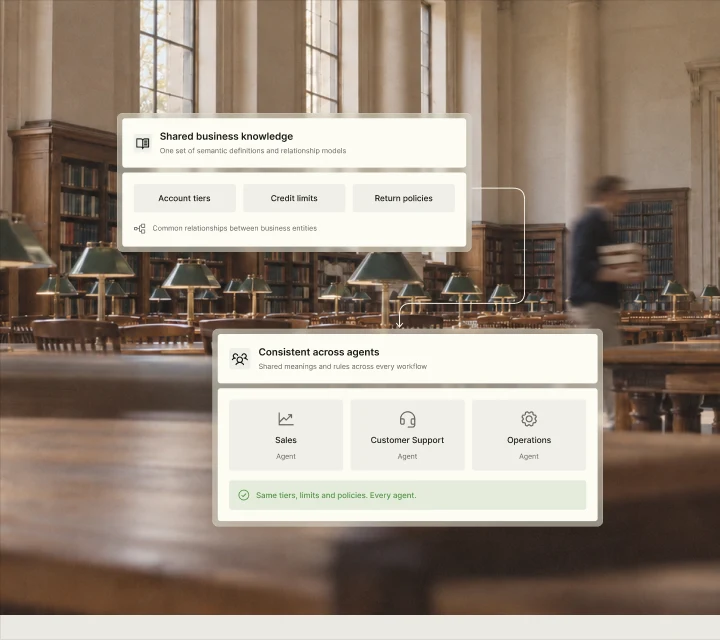
Task: Click 'Shared meanings and rules across every workflow'
Action: point(343,366)
